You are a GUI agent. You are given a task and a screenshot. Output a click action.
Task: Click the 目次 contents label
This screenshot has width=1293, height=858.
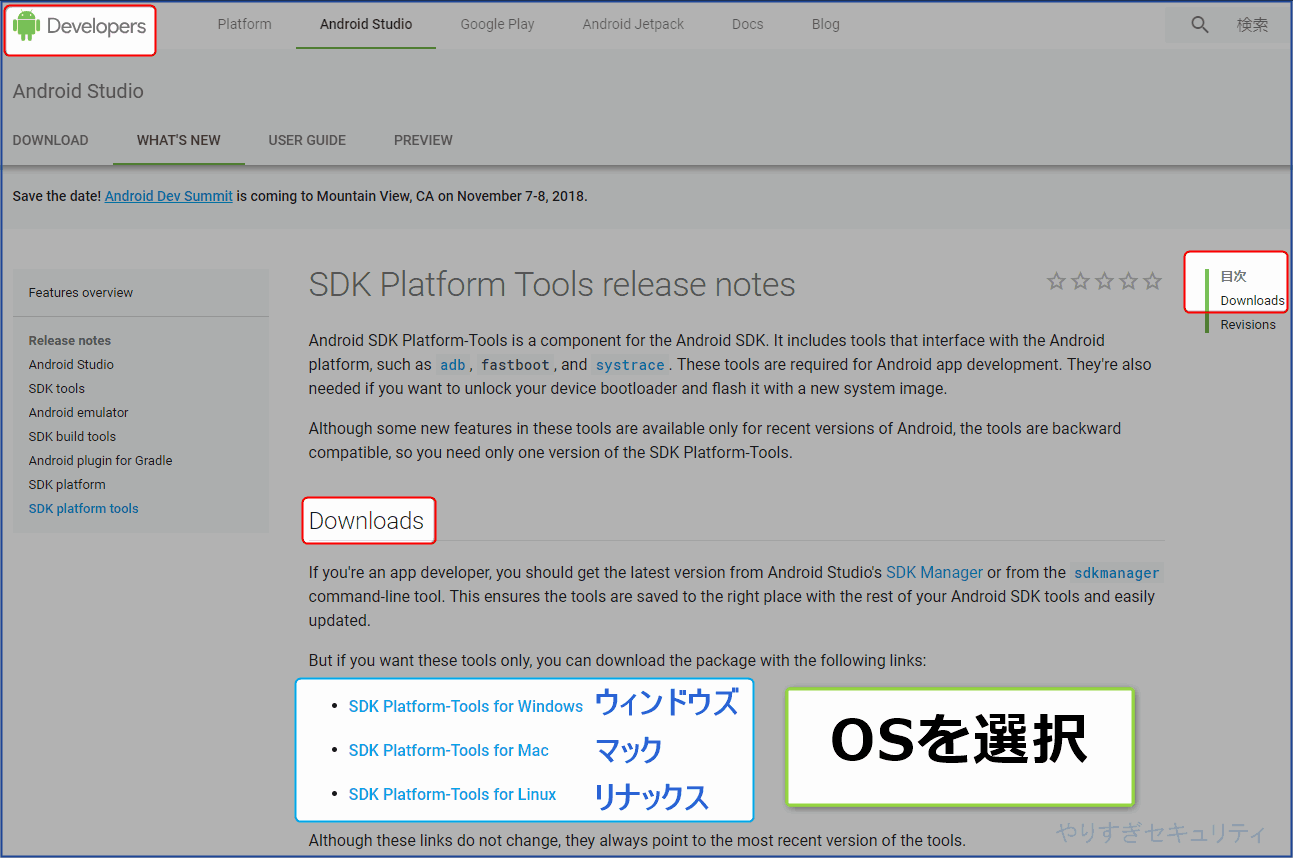coord(1234,276)
